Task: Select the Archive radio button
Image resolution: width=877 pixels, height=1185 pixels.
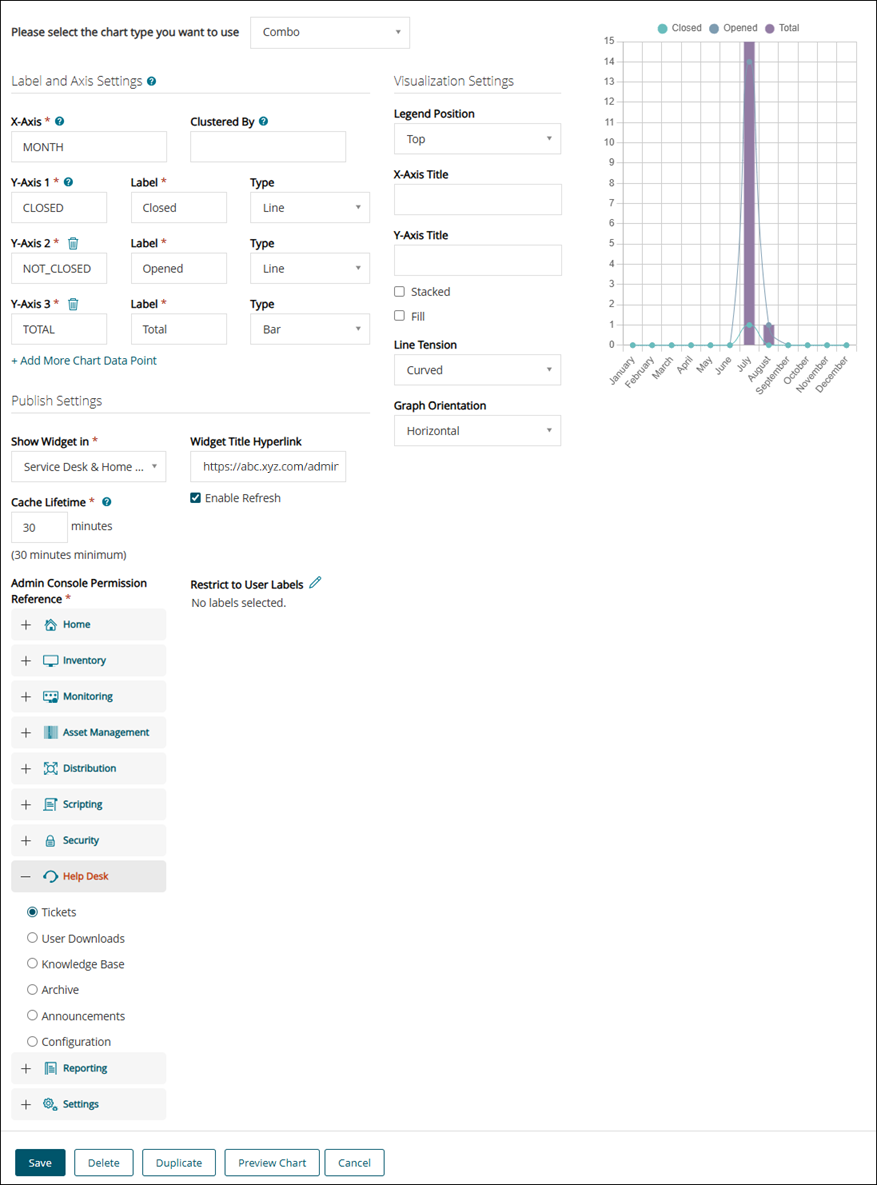Action: [33, 989]
